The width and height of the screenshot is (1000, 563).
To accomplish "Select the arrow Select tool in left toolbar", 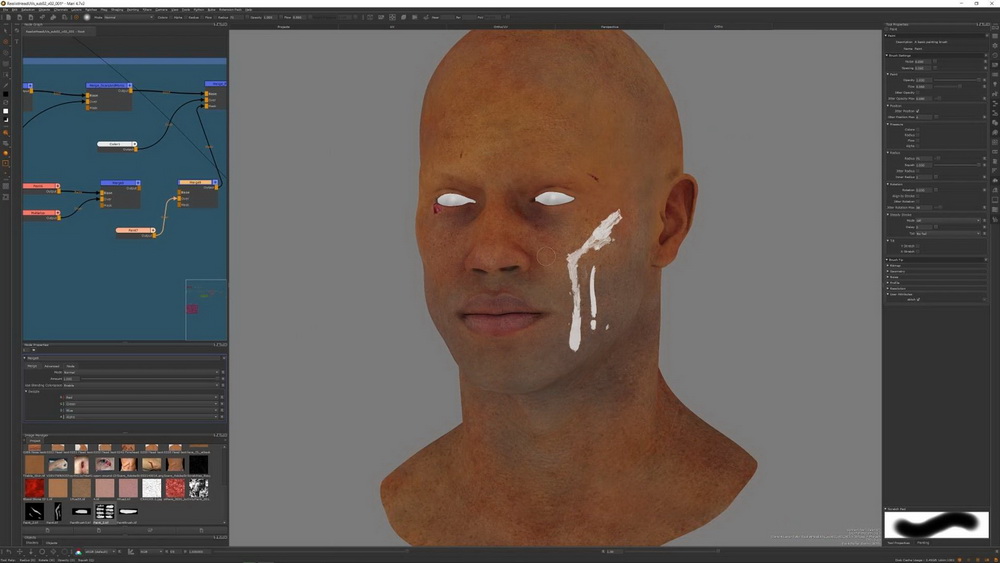I will point(6,31).
